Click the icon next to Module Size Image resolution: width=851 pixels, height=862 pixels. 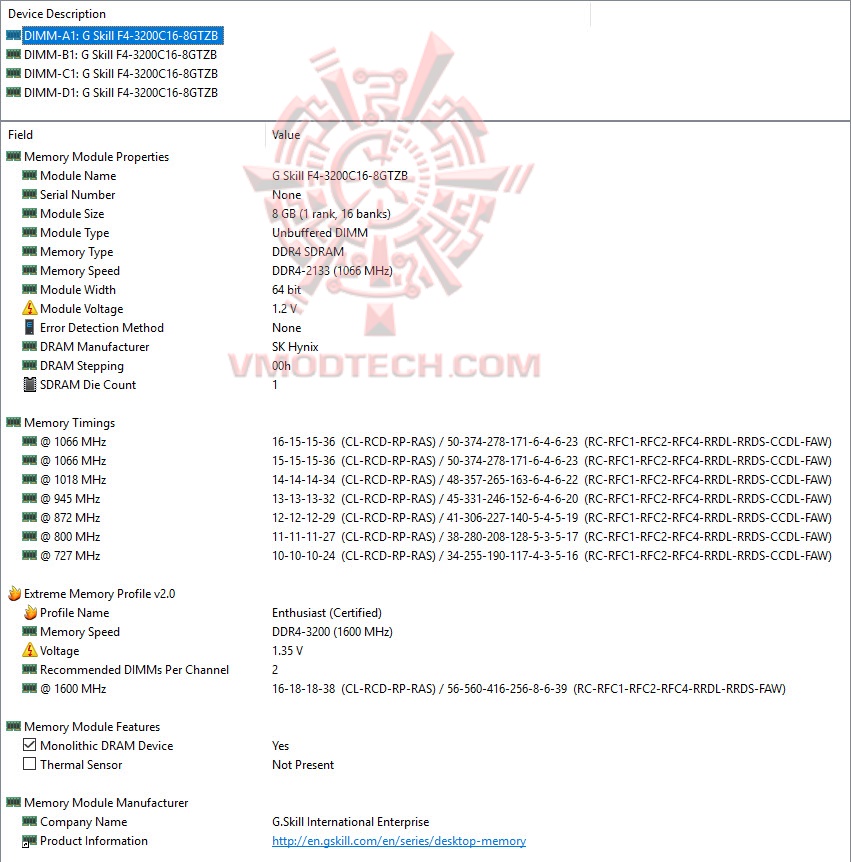tap(29, 213)
